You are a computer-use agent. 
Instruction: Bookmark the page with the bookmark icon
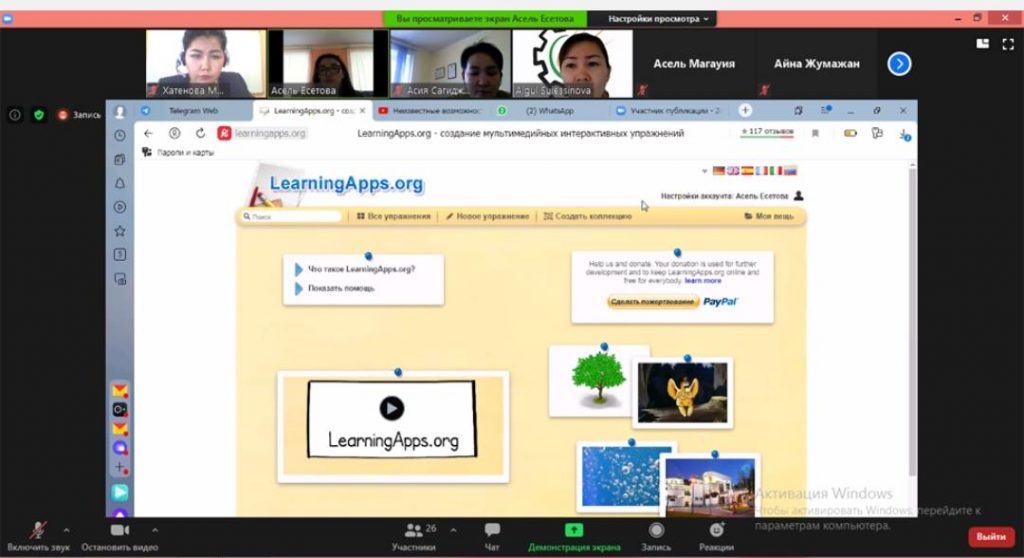[815, 133]
